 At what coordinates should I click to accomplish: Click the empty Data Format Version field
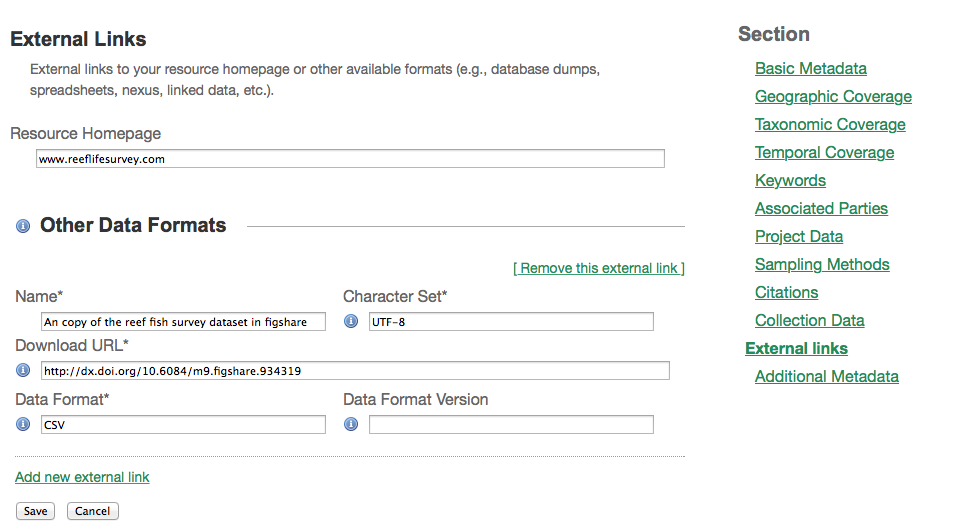(x=511, y=425)
